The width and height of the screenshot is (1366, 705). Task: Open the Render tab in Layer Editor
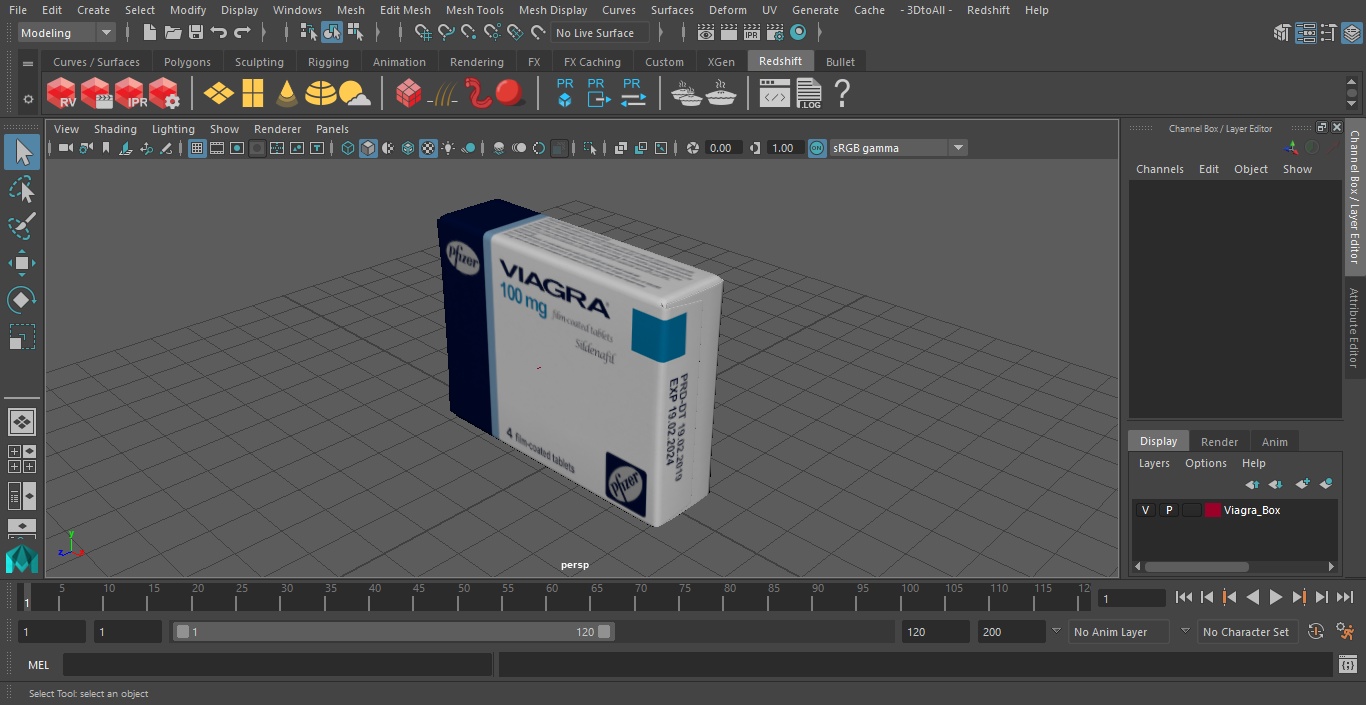(x=1219, y=442)
